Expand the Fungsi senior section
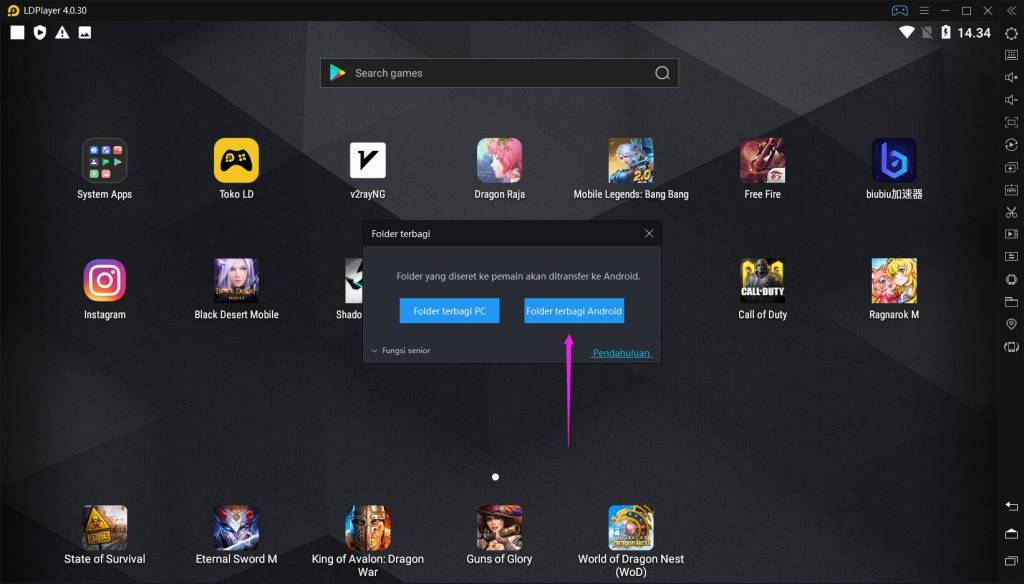The height and width of the screenshot is (584, 1024). click(401, 351)
